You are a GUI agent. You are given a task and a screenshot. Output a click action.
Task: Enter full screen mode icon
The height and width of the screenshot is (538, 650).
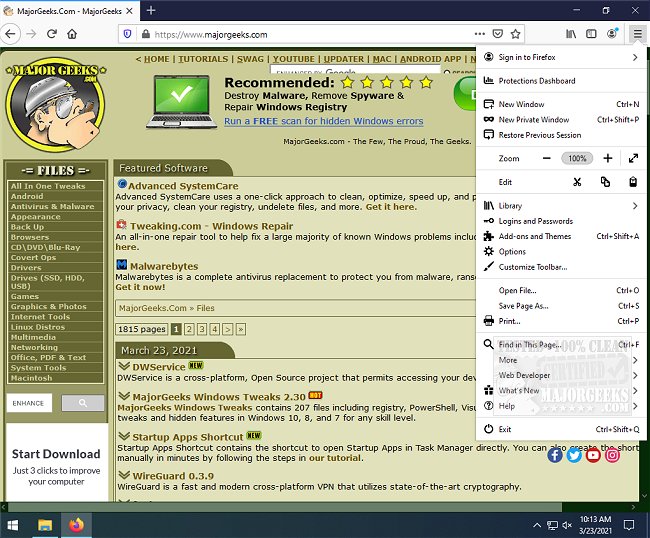pyautogui.click(x=633, y=158)
